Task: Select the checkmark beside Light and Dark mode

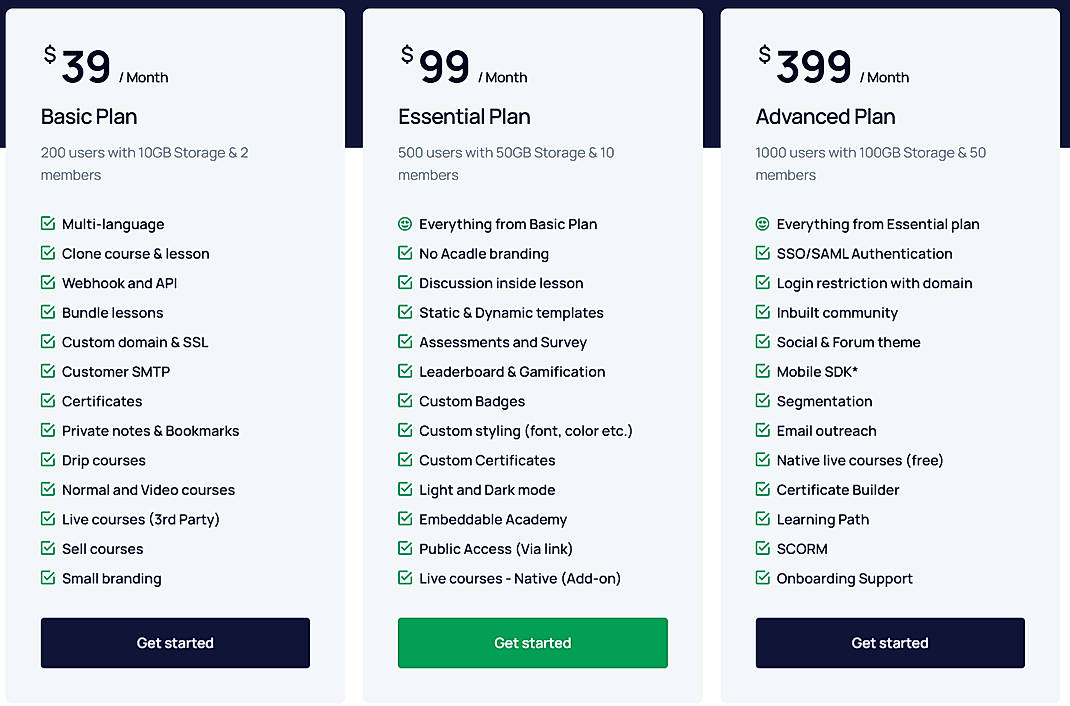Action: [x=405, y=489]
